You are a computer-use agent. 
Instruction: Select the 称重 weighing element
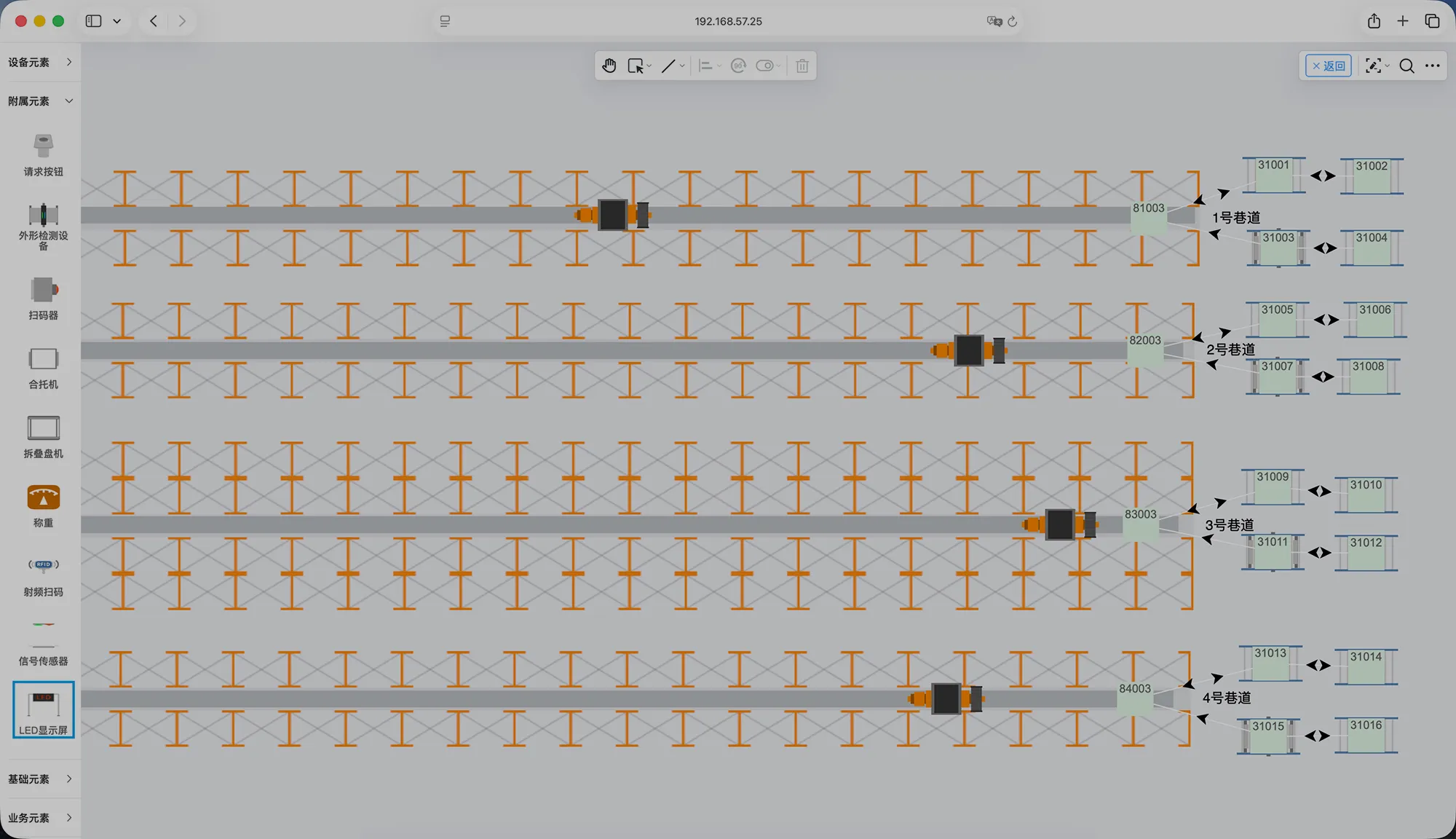click(43, 506)
